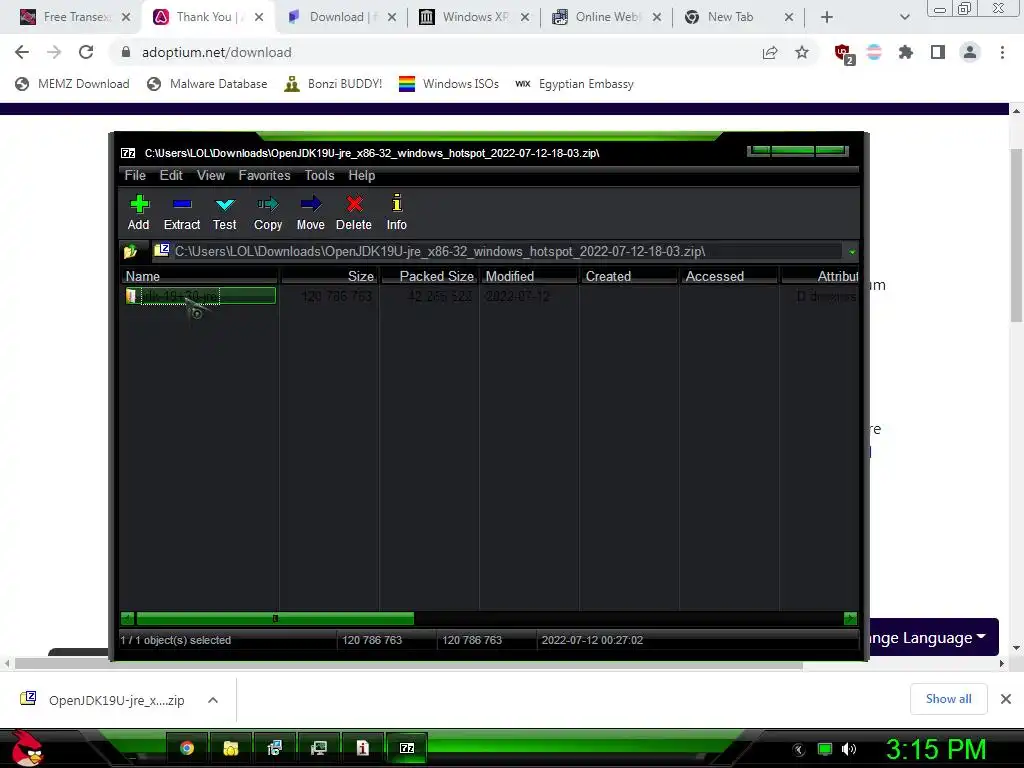Open the Info toolbar icon
Viewport: 1024px width, 768px height.
tap(396, 212)
